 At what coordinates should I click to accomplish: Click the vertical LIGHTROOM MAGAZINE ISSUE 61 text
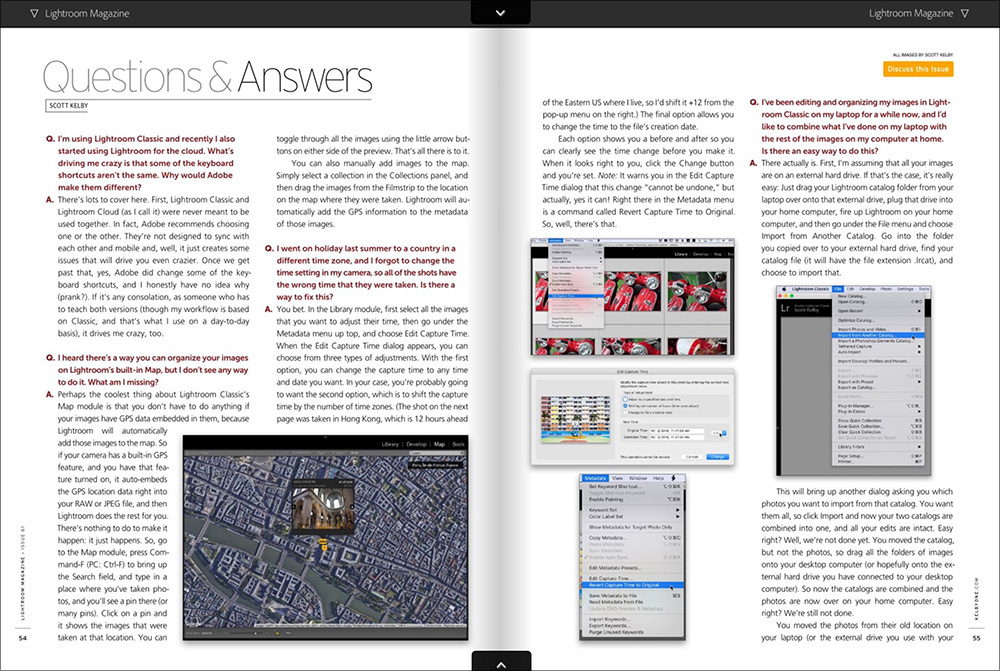pyautogui.click(x=23, y=572)
